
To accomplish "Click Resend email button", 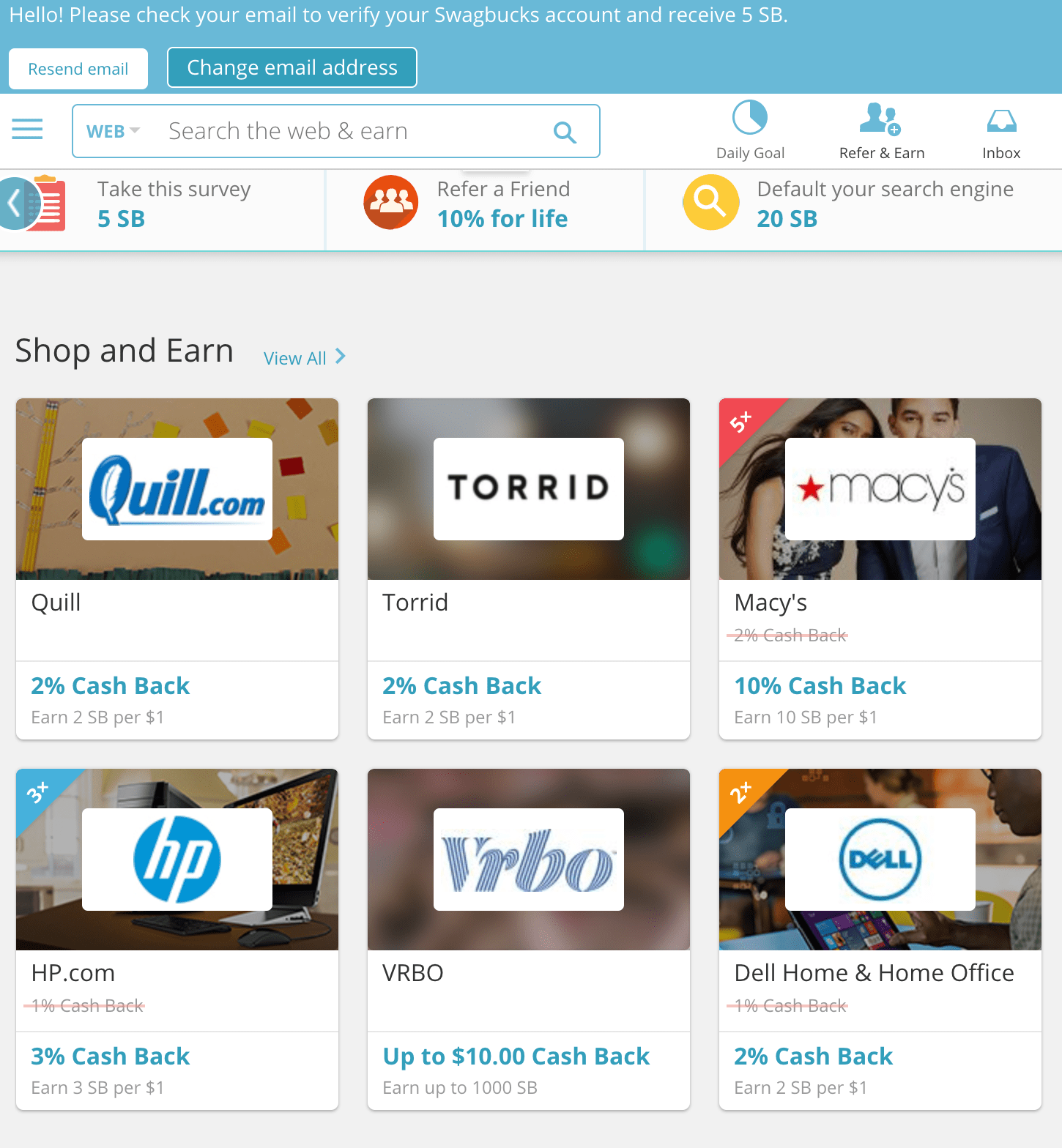I will (x=78, y=69).
